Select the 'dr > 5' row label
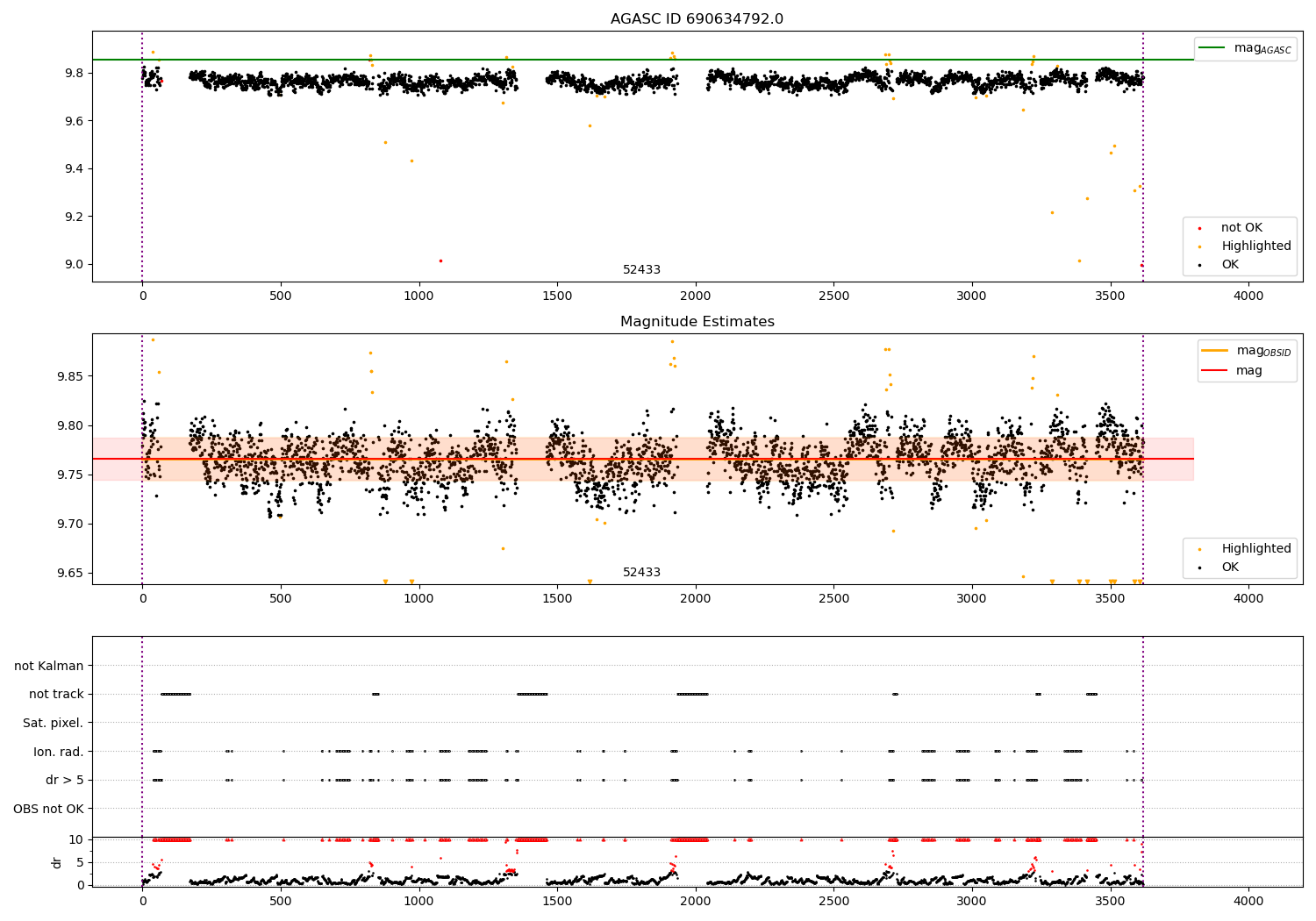Viewport: 1316px width, 921px height. tap(65, 780)
